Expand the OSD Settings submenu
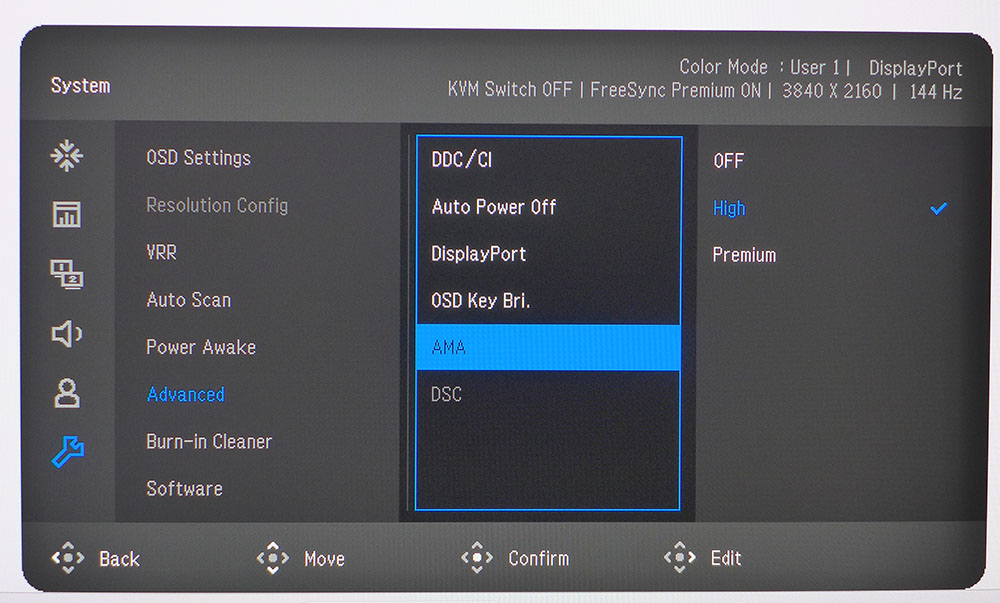 (198, 158)
